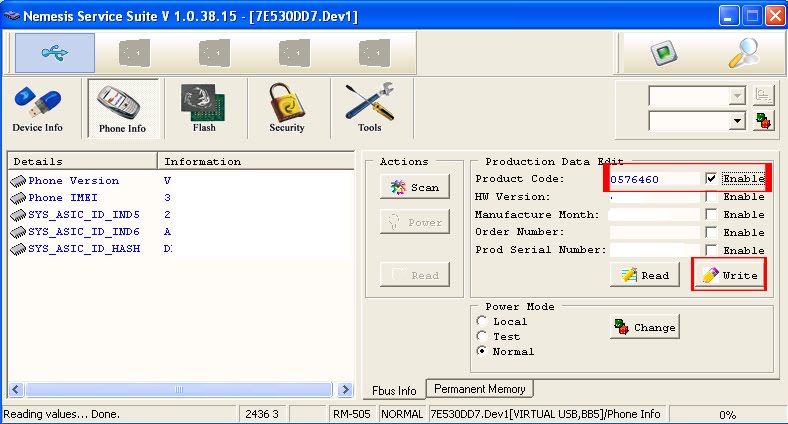The image size is (788, 424).
Task: Open the upper disabled combo box arrow
Action: (x=737, y=95)
